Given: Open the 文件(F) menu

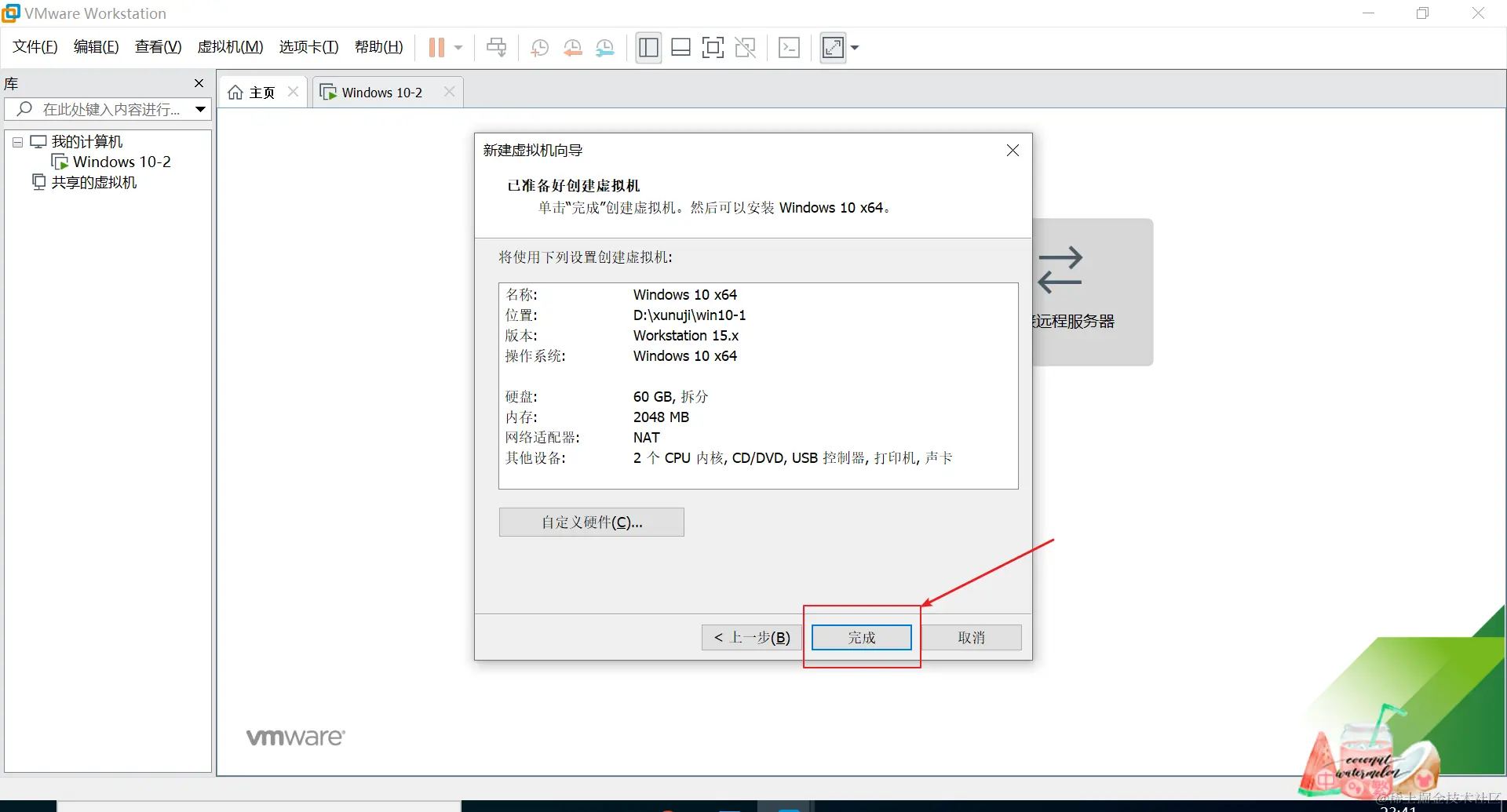Looking at the screenshot, I should (x=35, y=47).
